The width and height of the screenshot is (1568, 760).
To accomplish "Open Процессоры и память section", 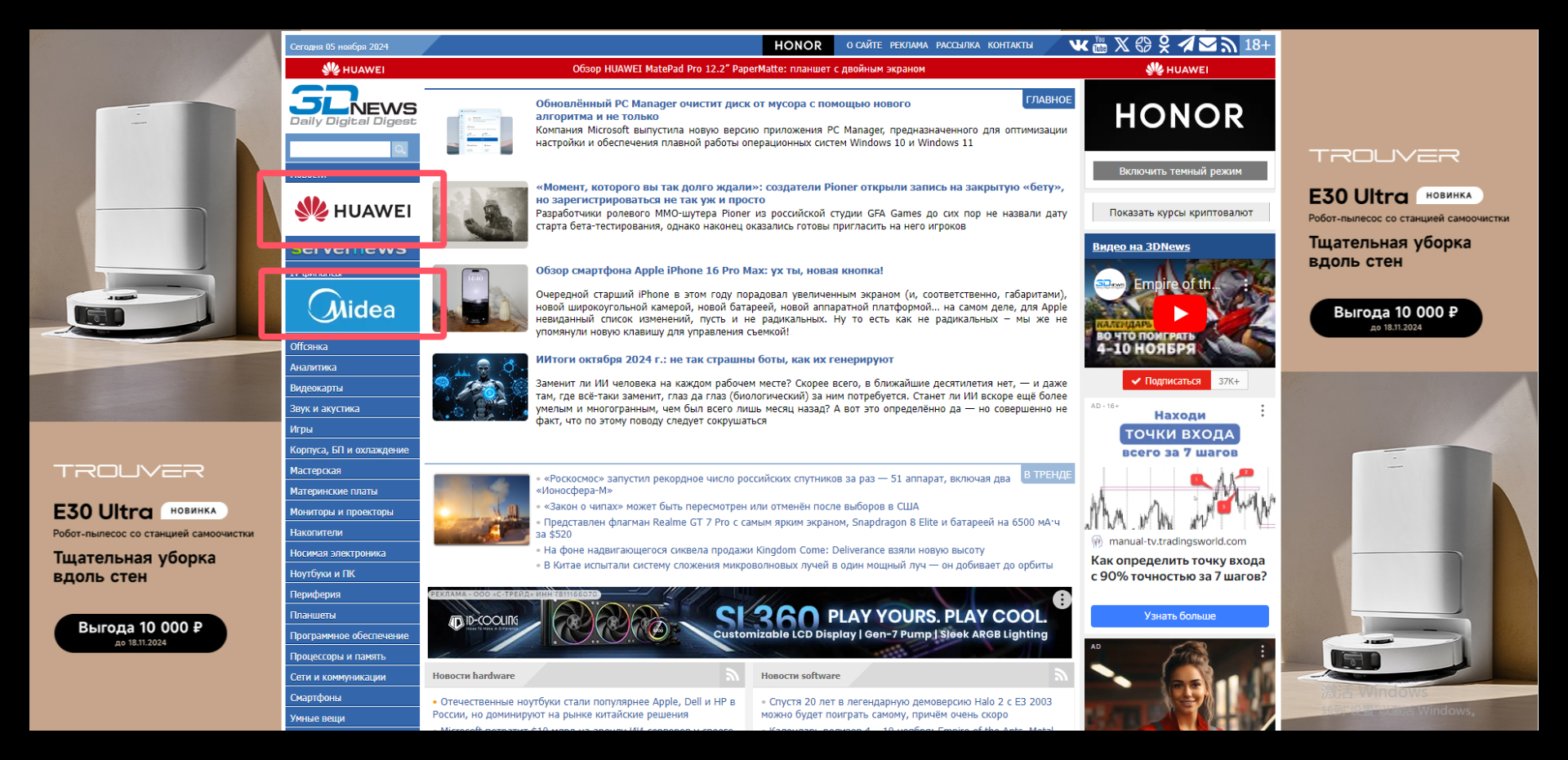I will pyautogui.click(x=353, y=656).
